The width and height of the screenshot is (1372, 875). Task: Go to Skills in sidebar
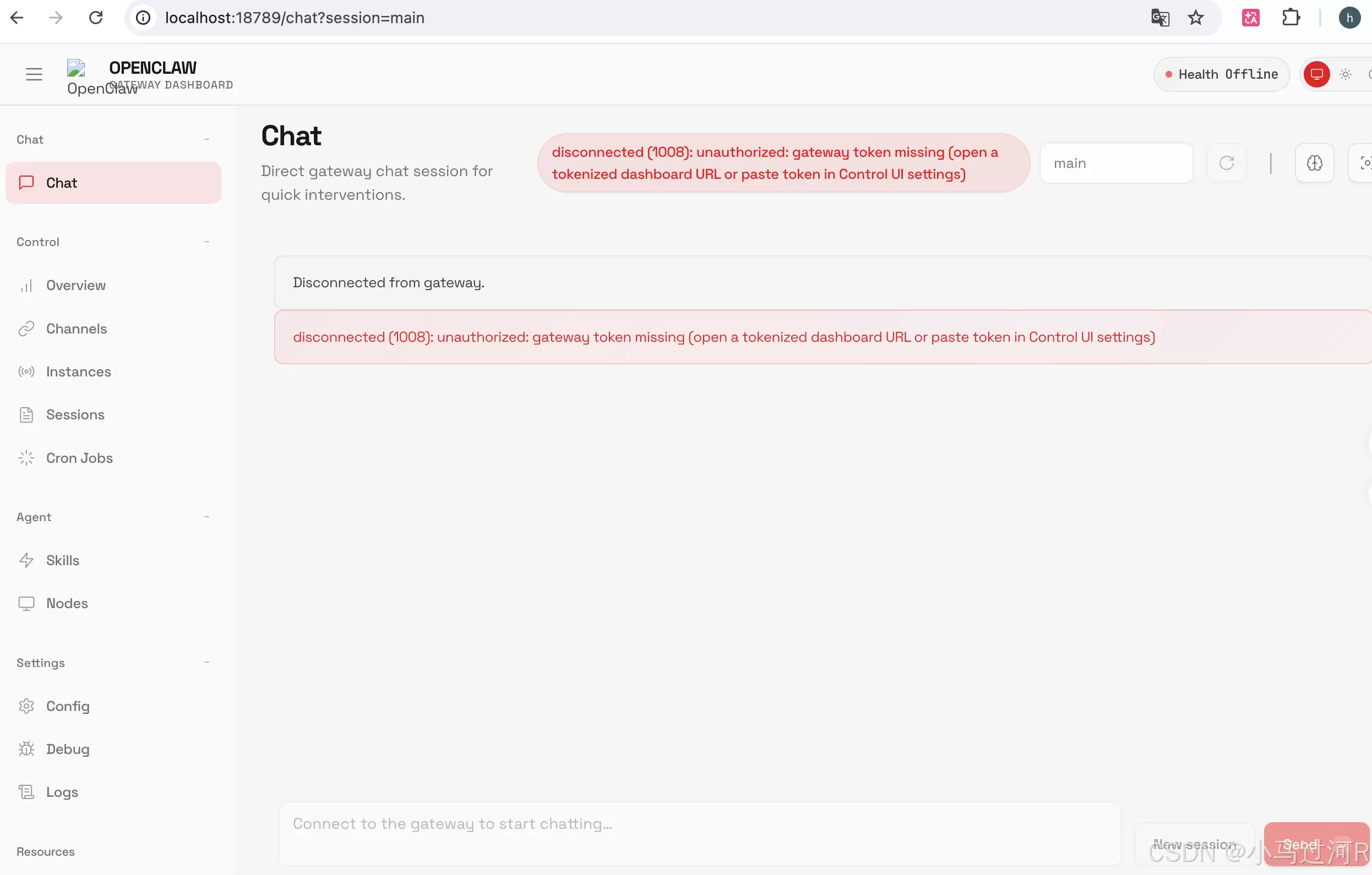pos(63,560)
